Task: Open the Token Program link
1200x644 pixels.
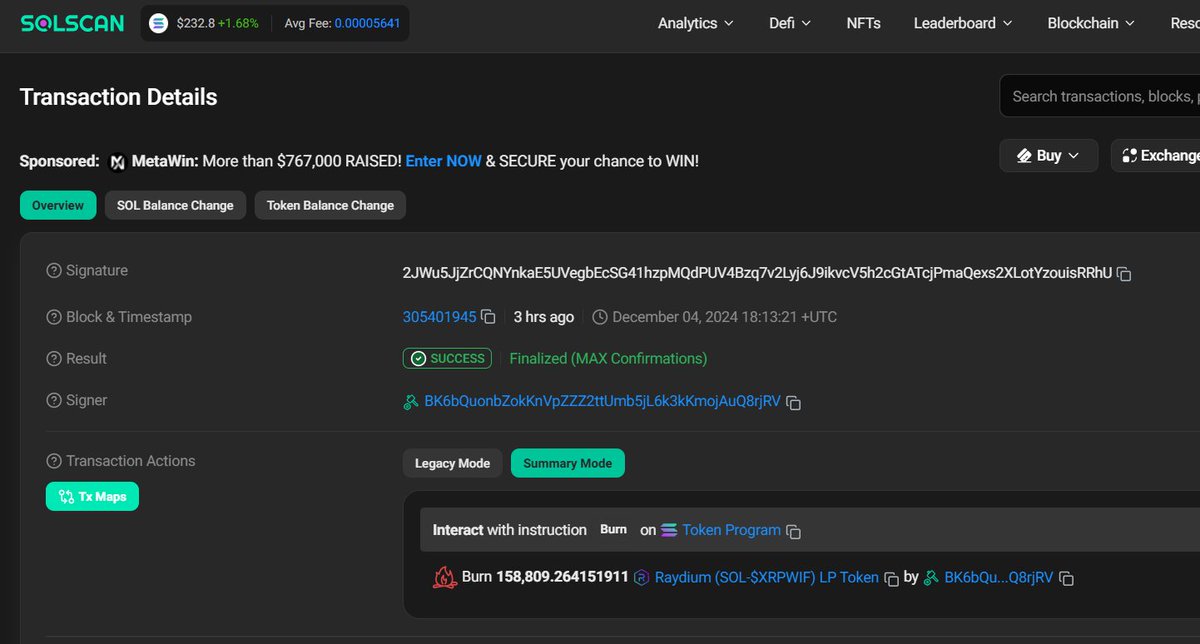Action: click(731, 530)
